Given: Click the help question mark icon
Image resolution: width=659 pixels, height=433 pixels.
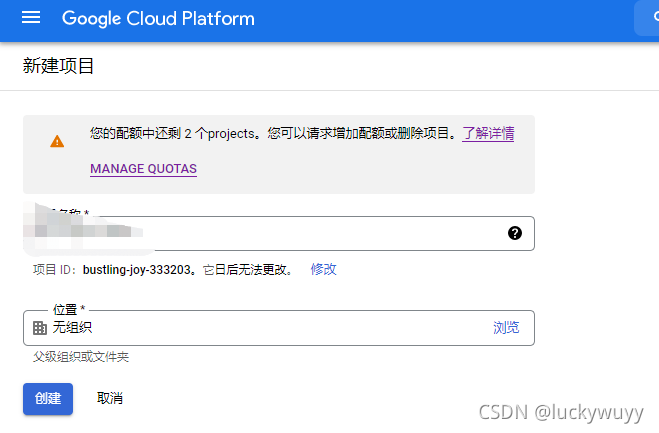Looking at the screenshot, I should click(515, 233).
